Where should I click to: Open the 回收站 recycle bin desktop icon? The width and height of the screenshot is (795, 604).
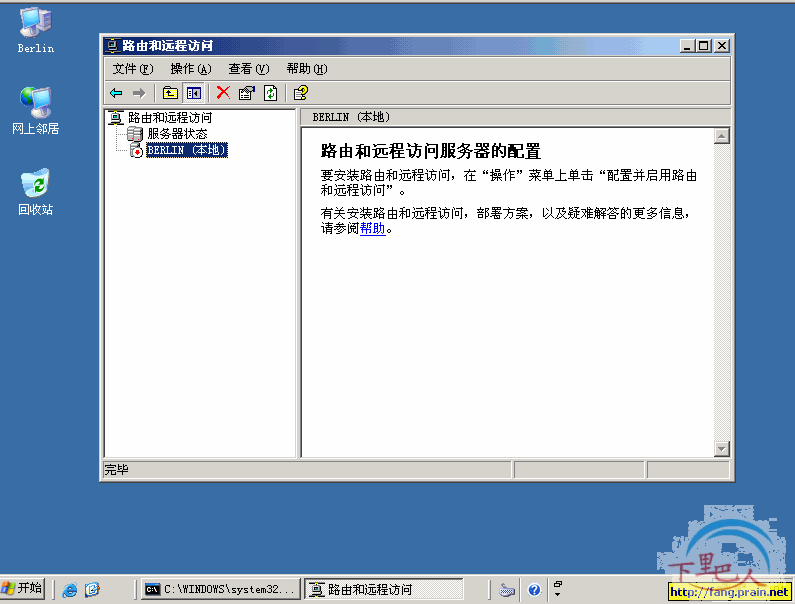point(35,192)
